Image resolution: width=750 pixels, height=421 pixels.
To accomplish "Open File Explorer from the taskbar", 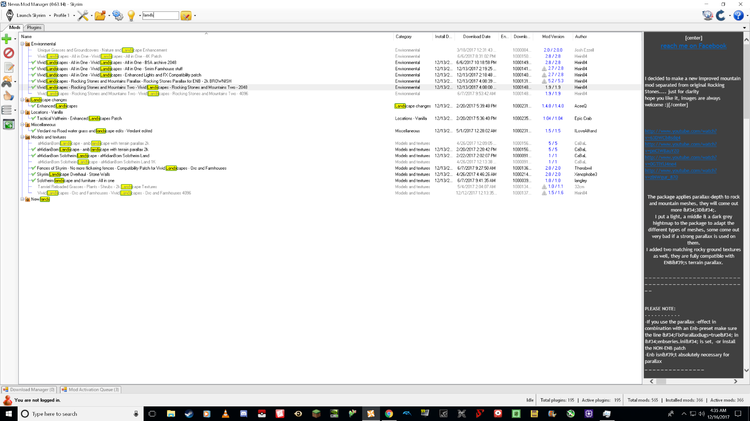I will [171, 414].
